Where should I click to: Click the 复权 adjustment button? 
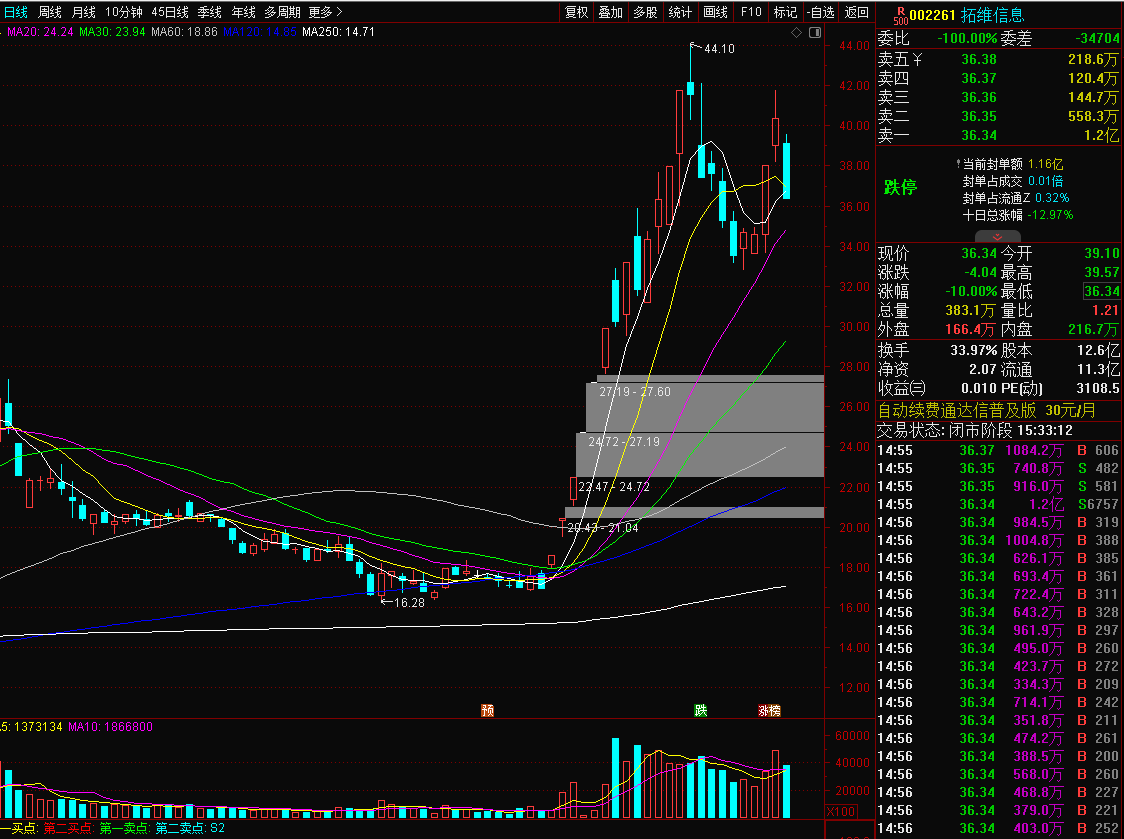coord(576,12)
